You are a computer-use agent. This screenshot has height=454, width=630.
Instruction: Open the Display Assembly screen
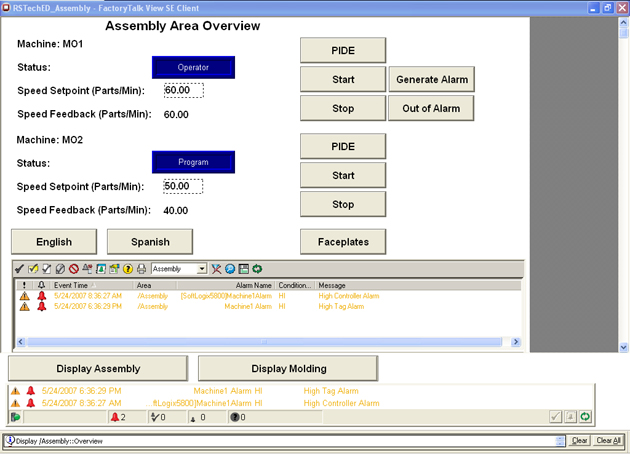coord(98,368)
